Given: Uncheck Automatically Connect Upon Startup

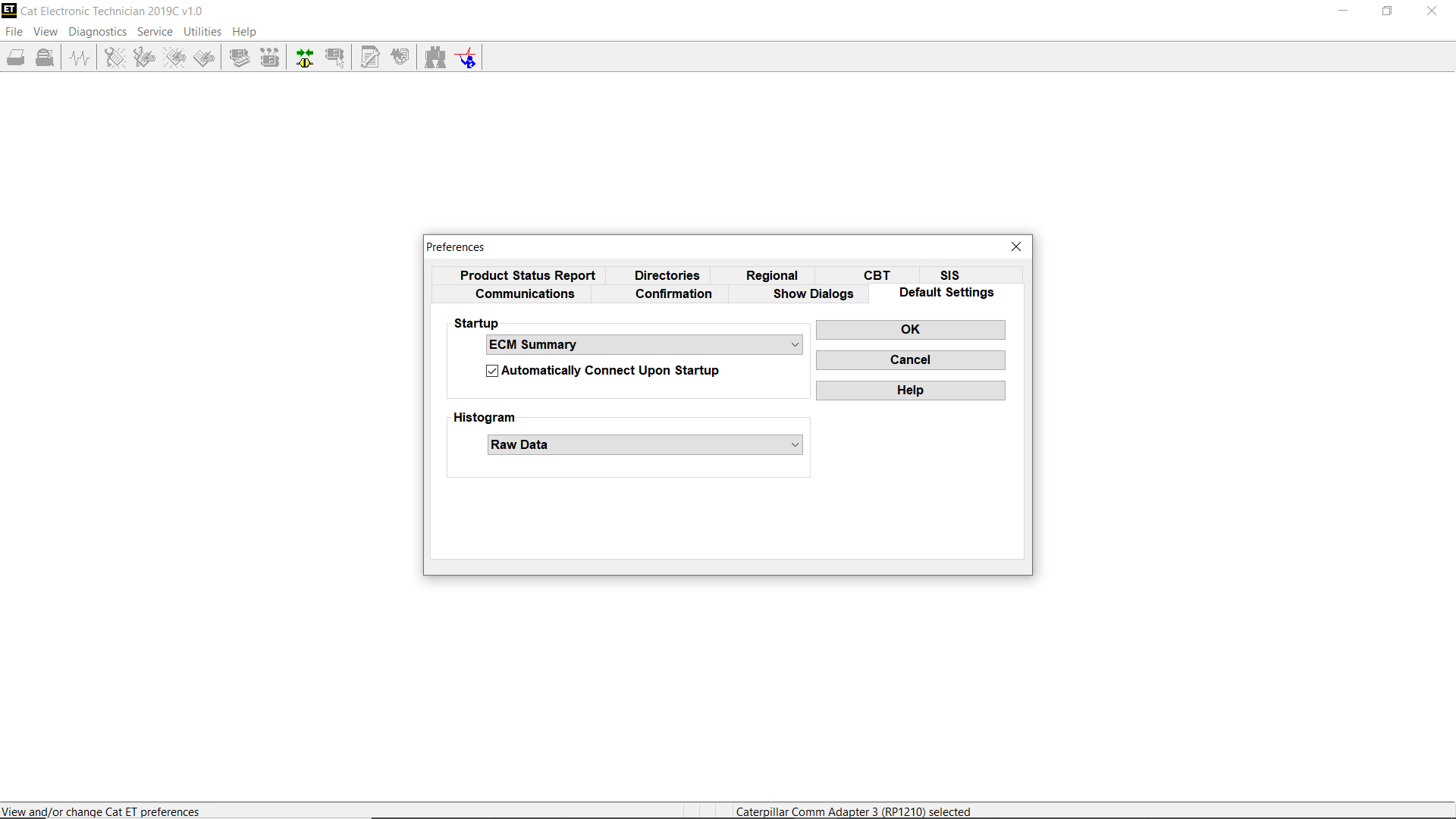Looking at the screenshot, I should click(491, 371).
